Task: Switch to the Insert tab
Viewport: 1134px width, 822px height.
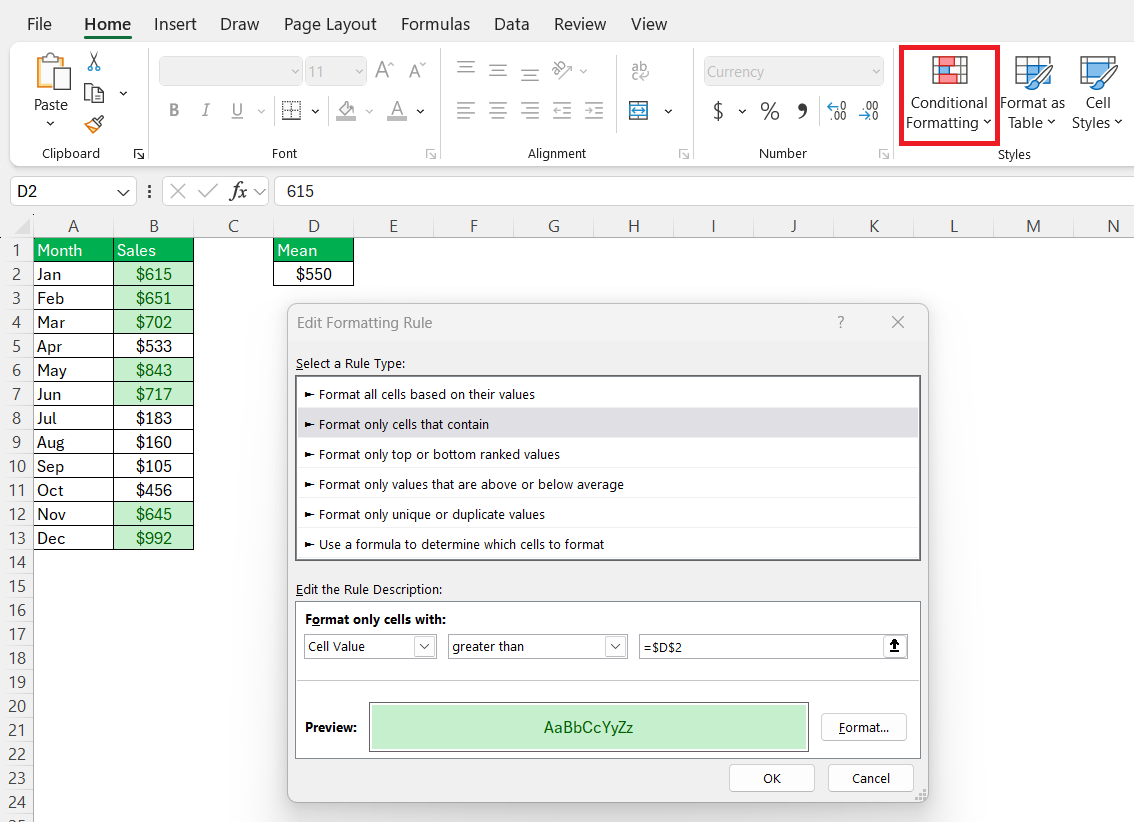Action: pyautogui.click(x=175, y=24)
